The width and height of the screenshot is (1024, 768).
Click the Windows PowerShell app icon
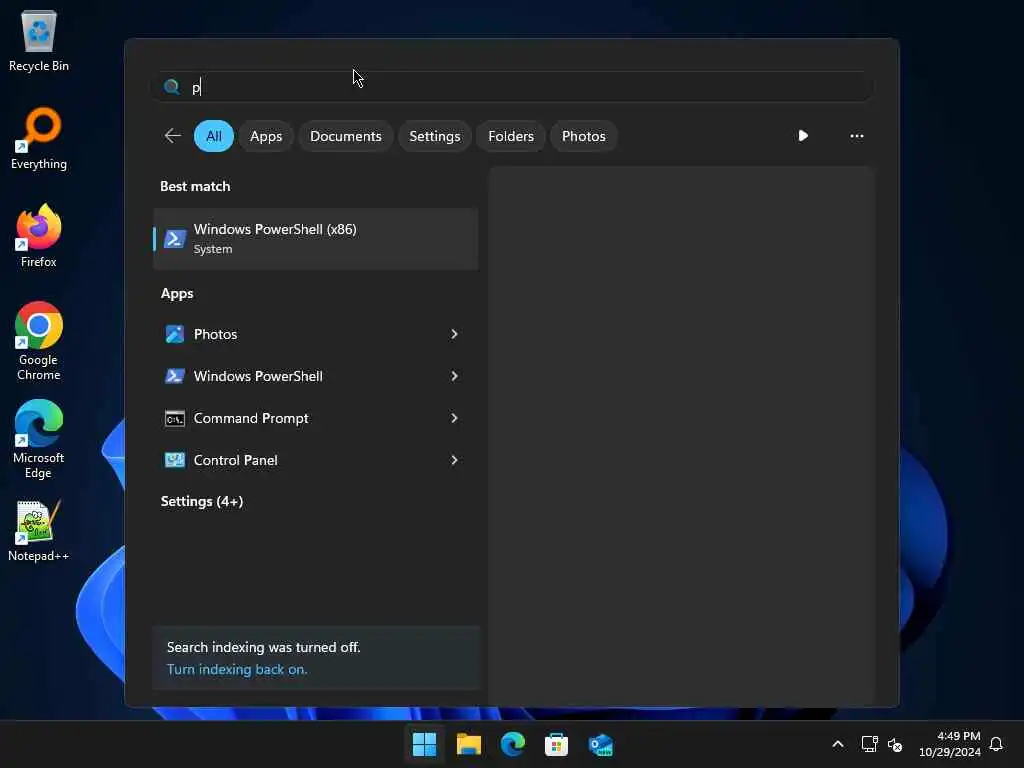coord(175,376)
